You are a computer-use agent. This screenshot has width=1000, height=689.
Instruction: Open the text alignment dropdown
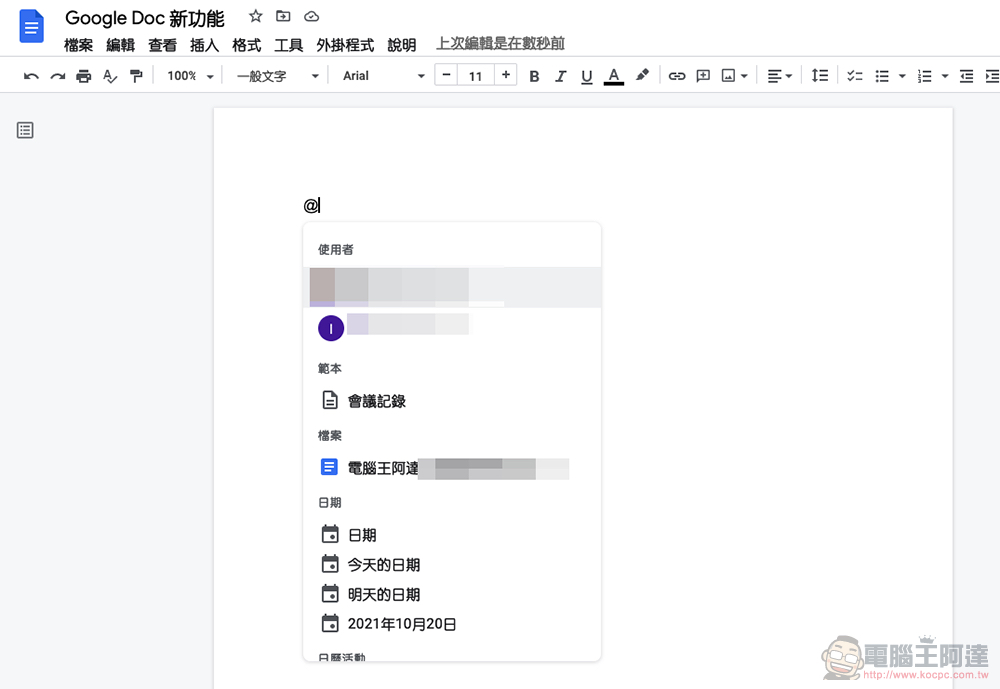coord(779,76)
